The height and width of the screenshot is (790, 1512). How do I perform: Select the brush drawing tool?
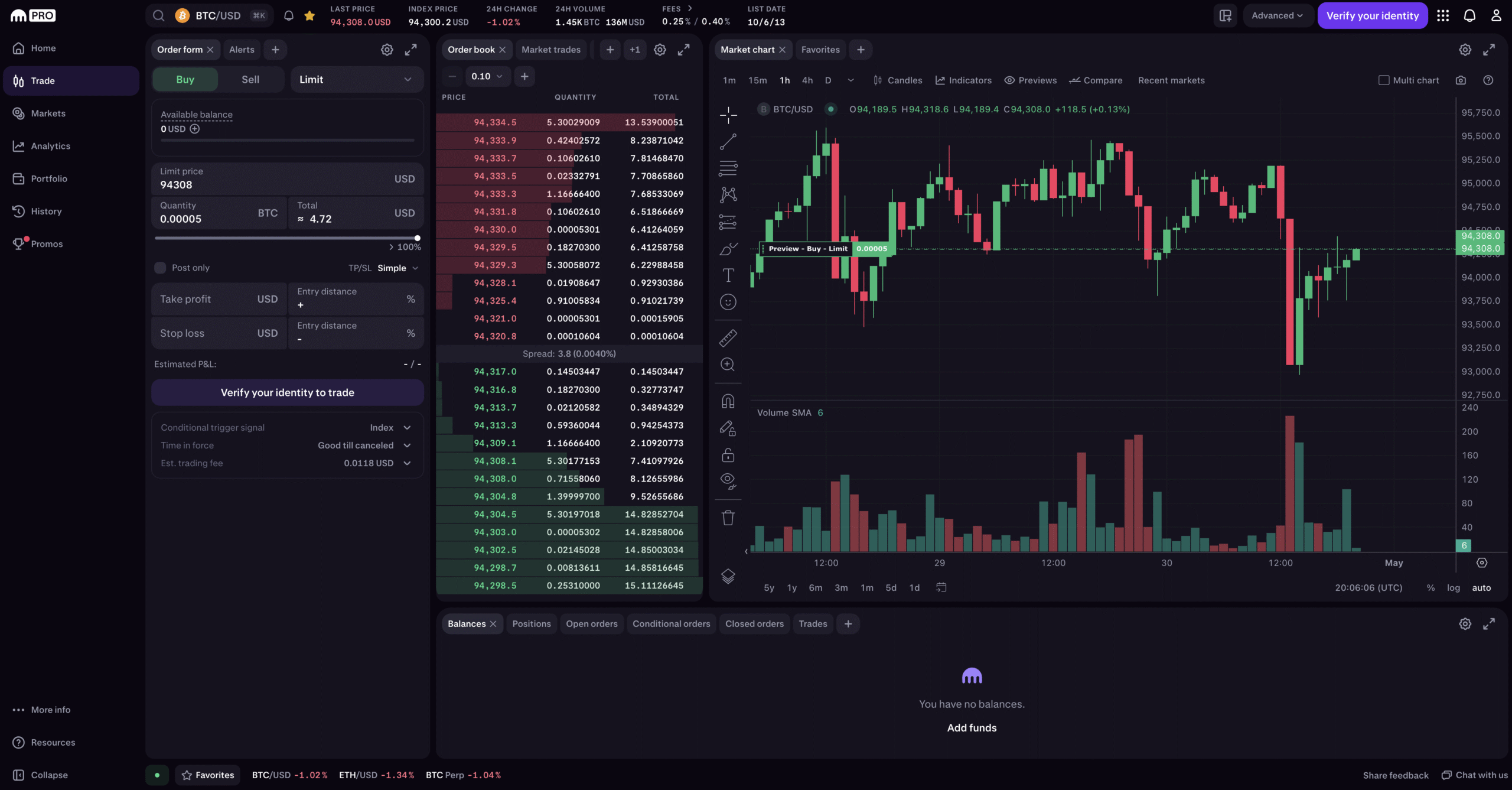point(728,249)
